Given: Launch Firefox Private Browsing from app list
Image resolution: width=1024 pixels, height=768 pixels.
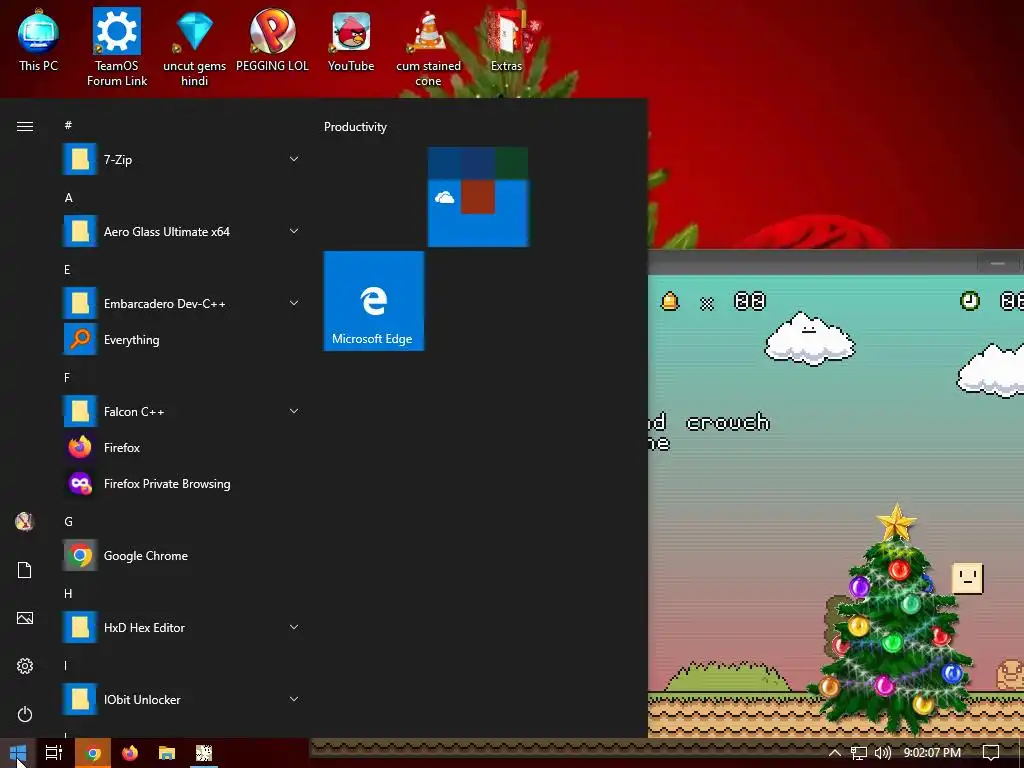Looking at the screenshot, I should [183, 483].
